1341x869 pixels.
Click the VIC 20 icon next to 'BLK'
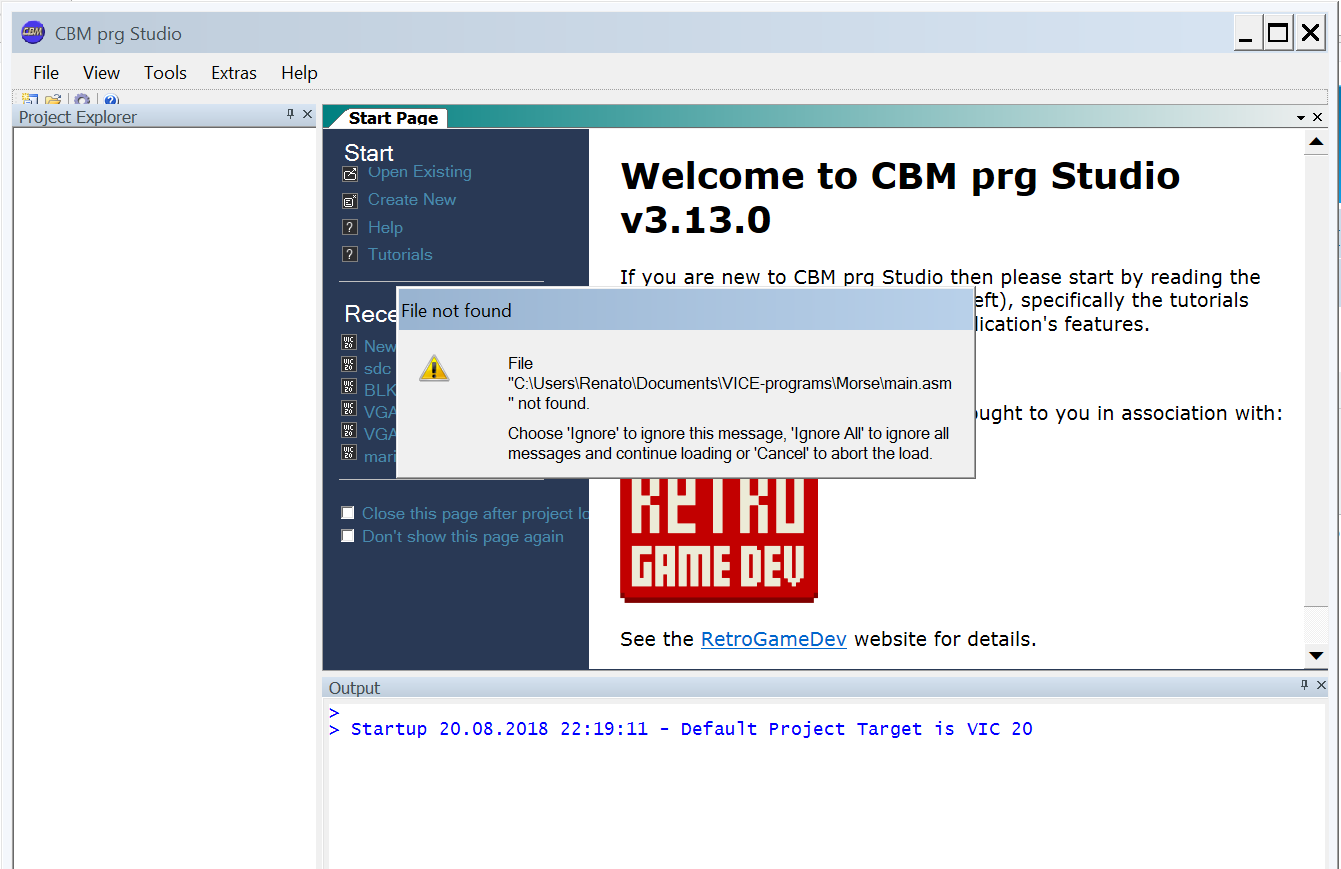point(349,386)
